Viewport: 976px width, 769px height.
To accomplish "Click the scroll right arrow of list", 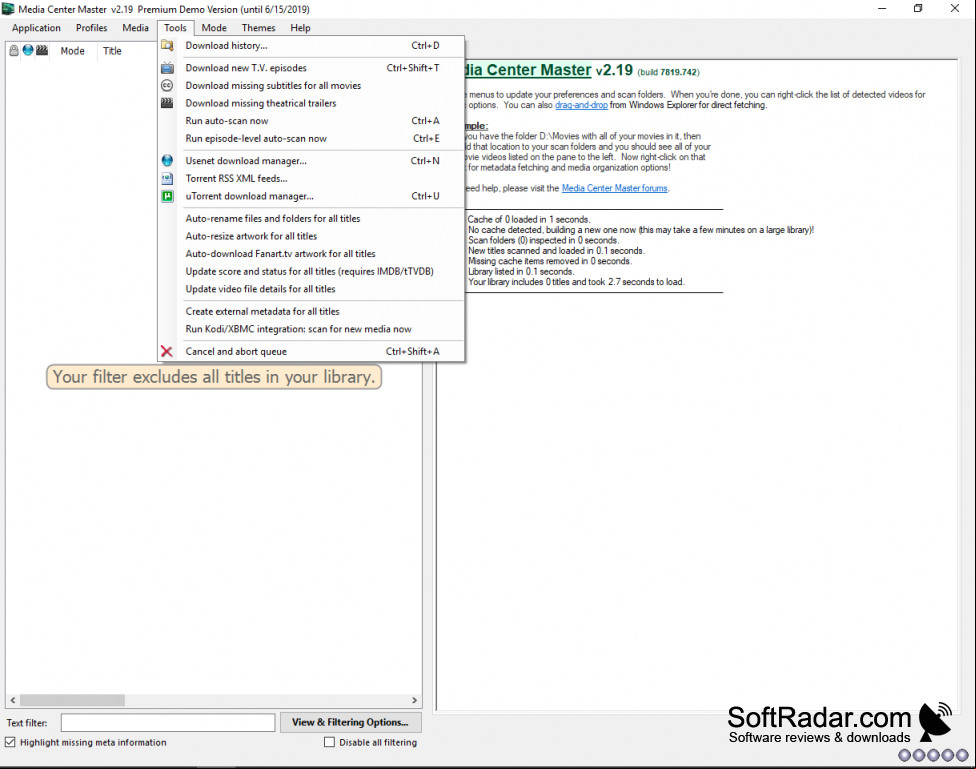I will click(x=415, y=700).
